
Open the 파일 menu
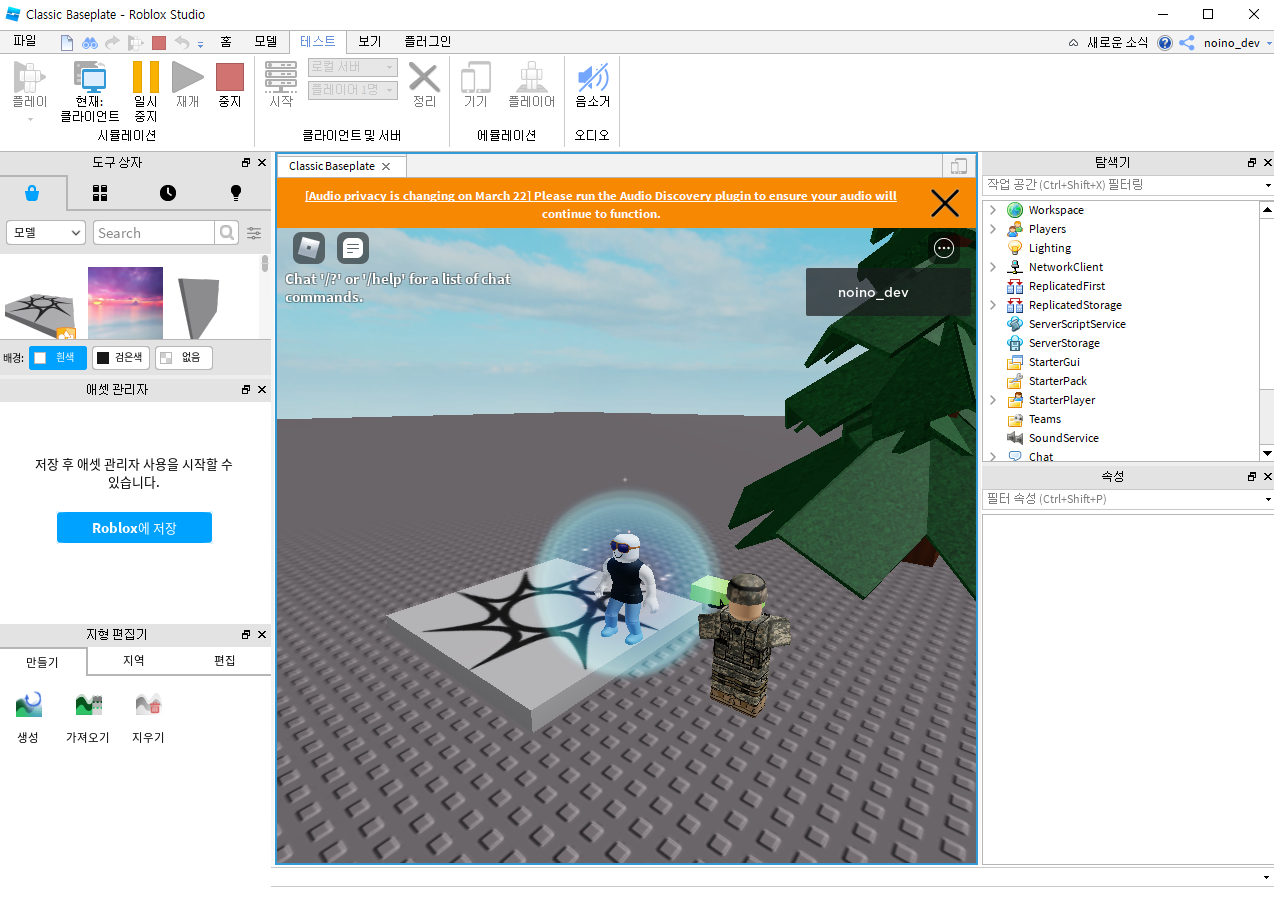click(25, 41)
